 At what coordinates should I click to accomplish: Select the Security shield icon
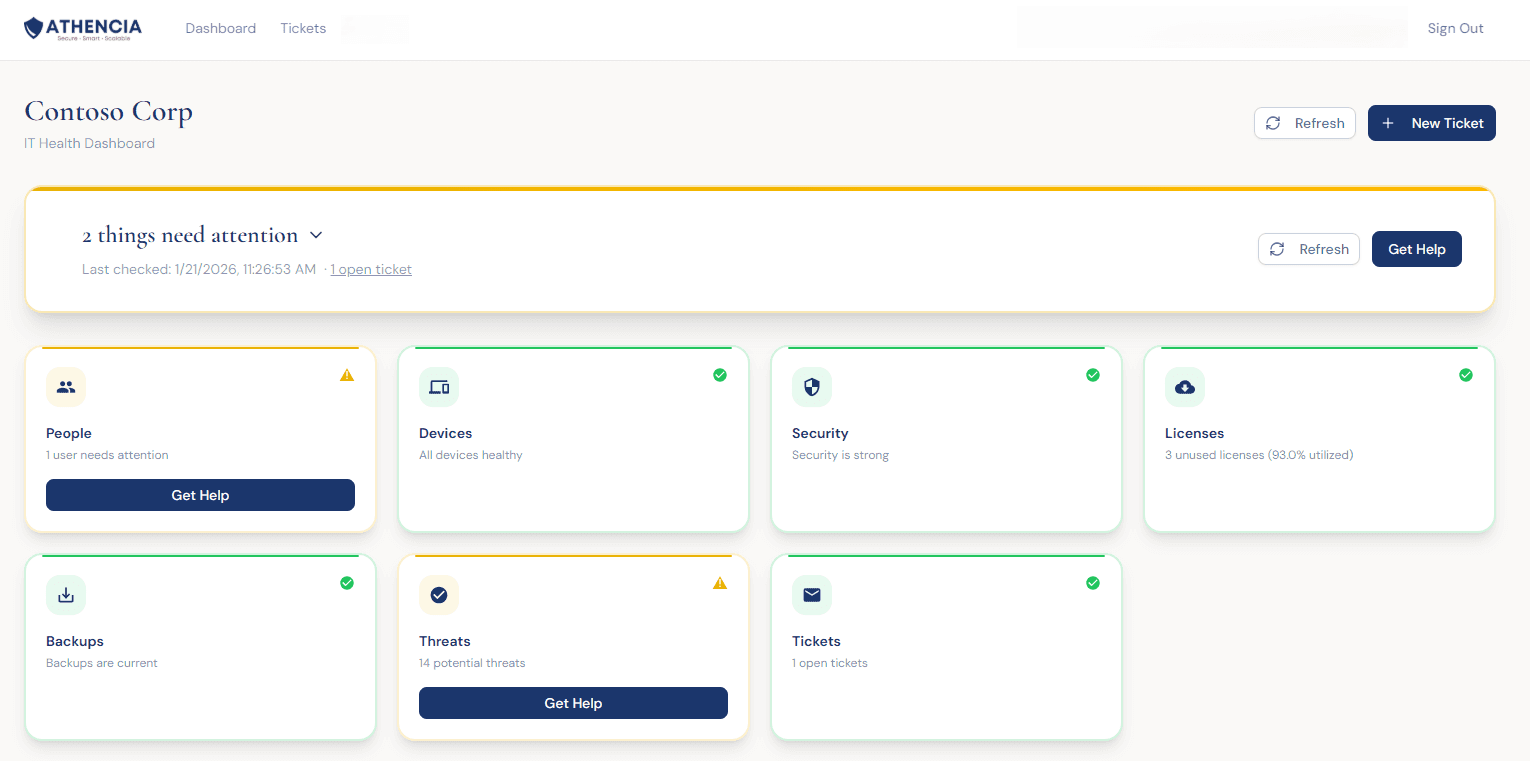(812, 387)
